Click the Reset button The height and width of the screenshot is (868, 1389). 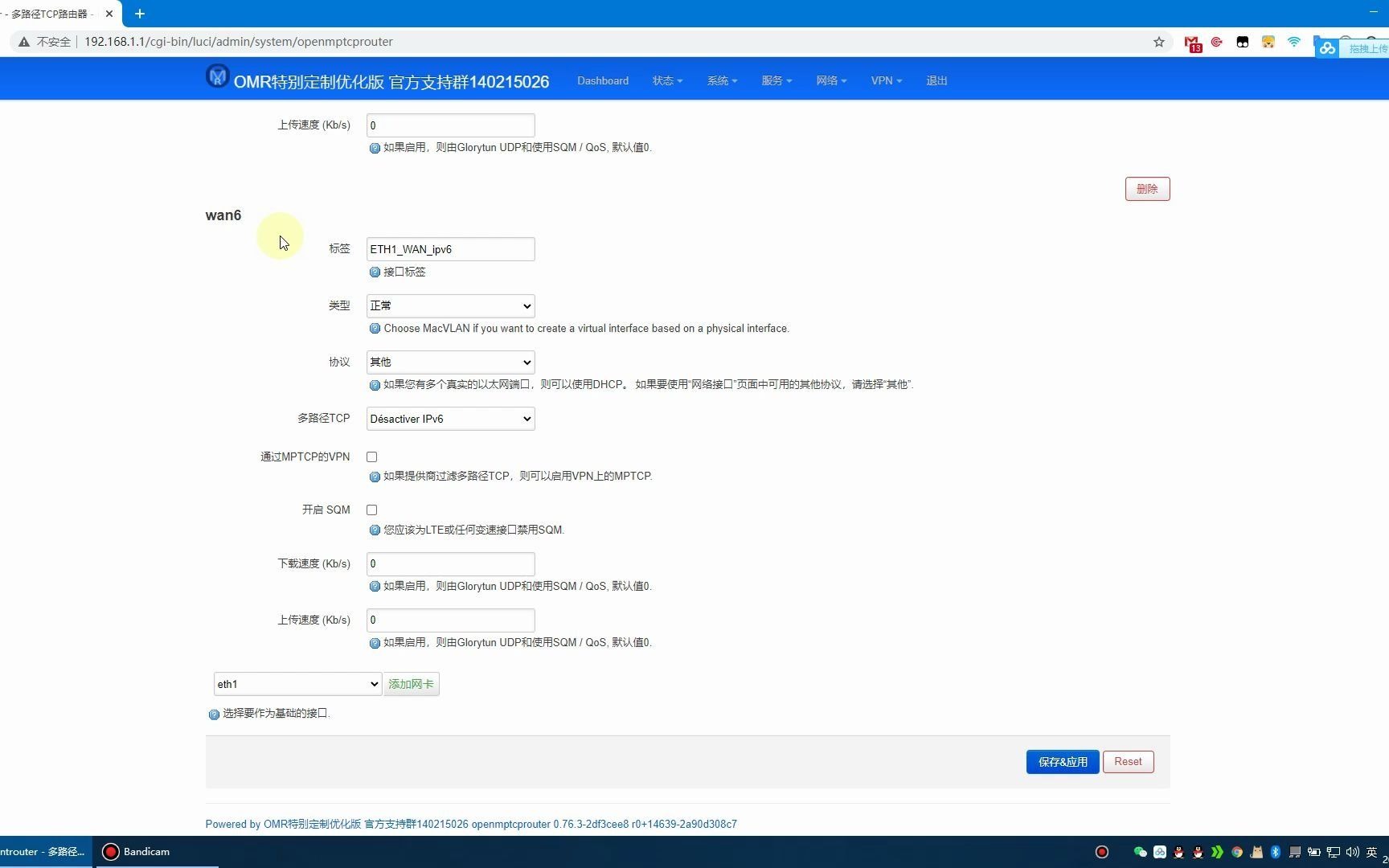(1128, 762)
